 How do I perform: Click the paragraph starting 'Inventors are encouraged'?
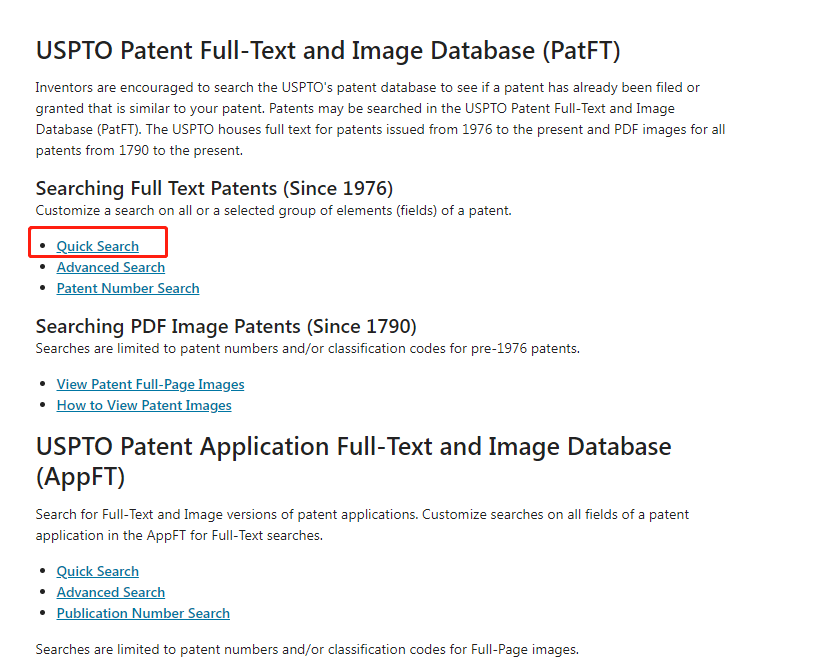pos(380,119)
